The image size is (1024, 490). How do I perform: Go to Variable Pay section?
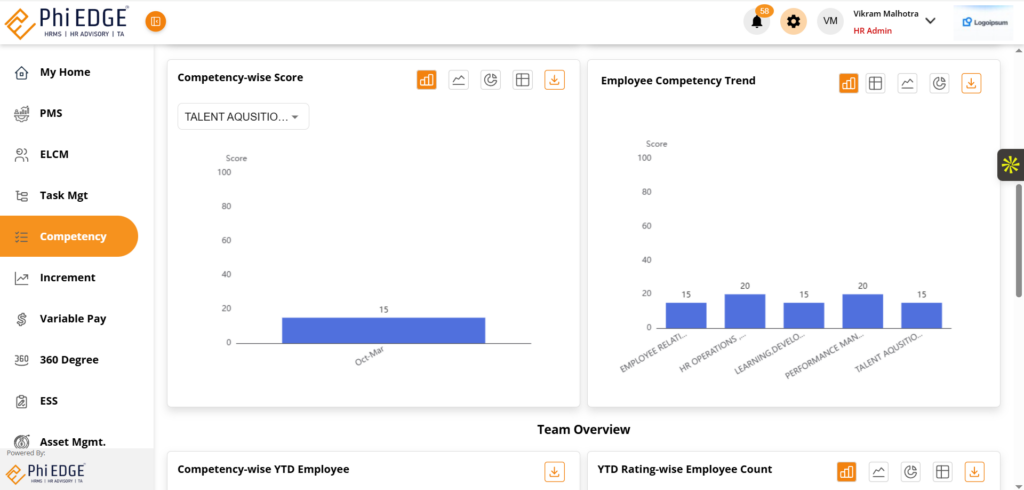click(x=72, y=319)
